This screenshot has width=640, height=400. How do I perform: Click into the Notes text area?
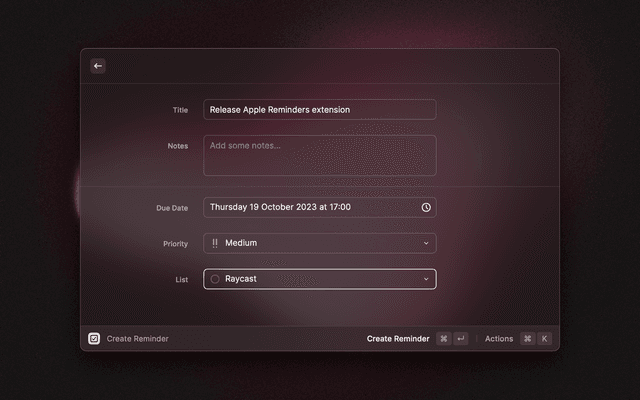[319, 156]
